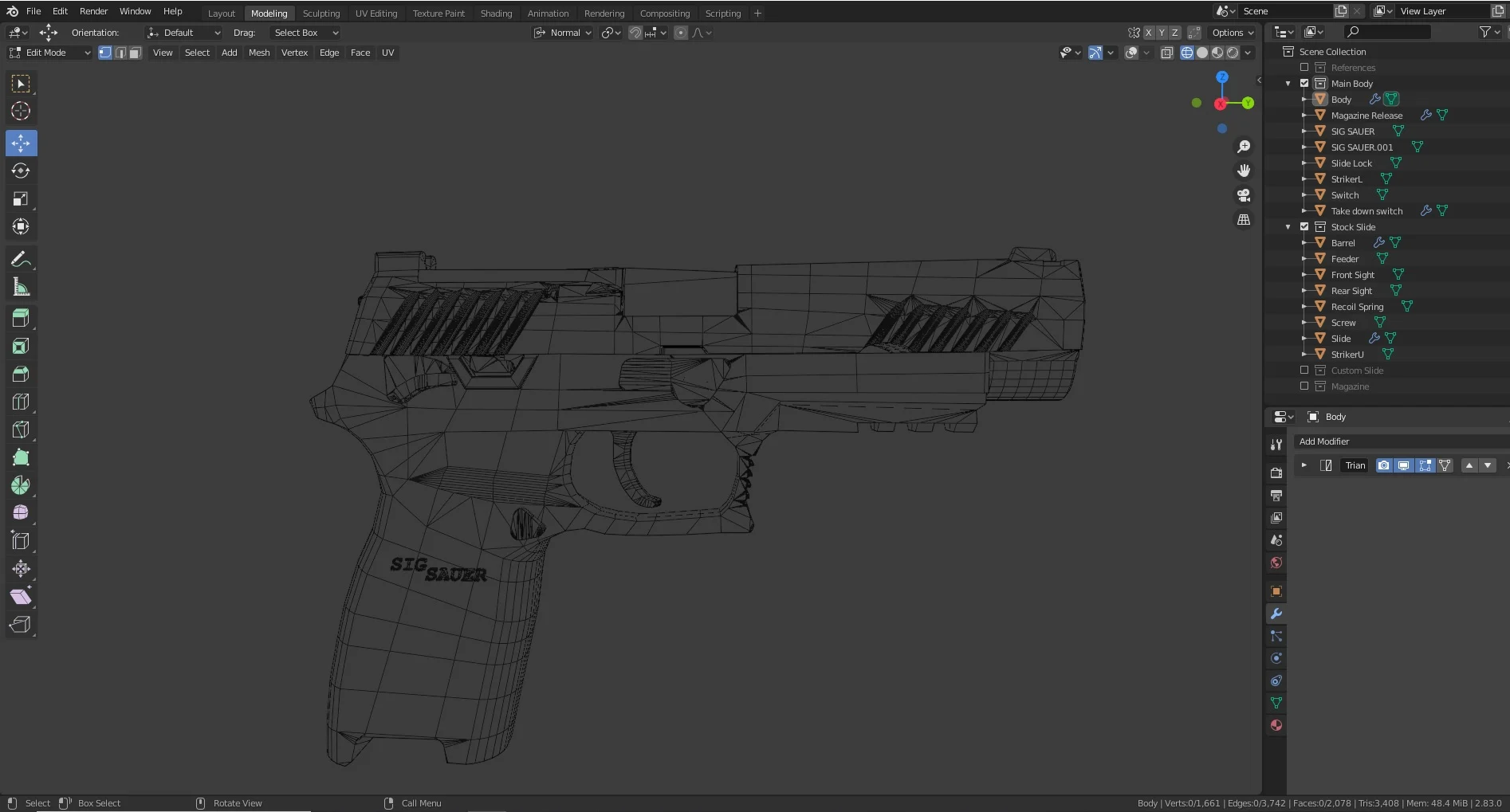Toggle the Main Body collection checkbox
The height and width of the screenshot is (812, 1510).
tap(1304, 83)
